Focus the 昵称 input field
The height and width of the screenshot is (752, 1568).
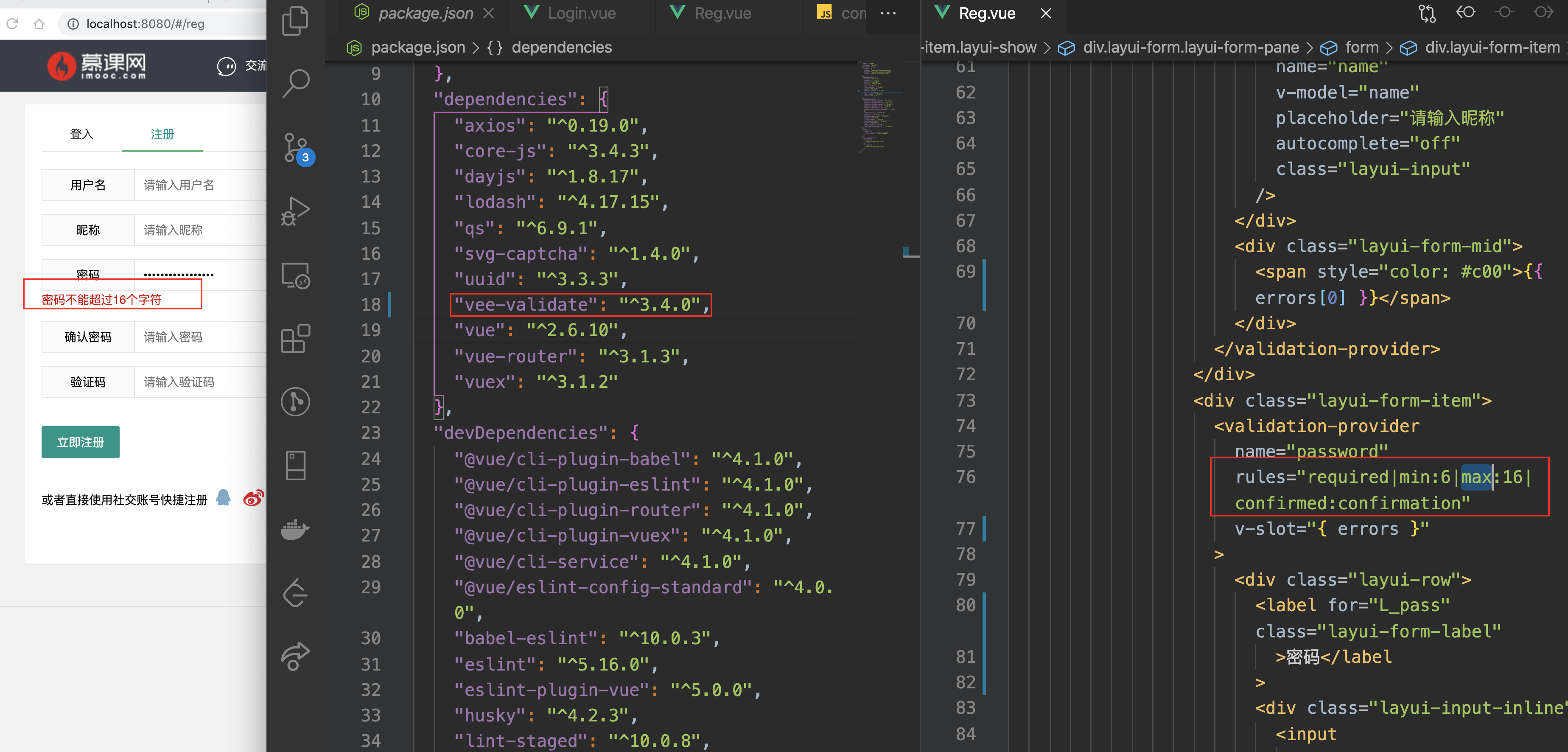(200, 230)
